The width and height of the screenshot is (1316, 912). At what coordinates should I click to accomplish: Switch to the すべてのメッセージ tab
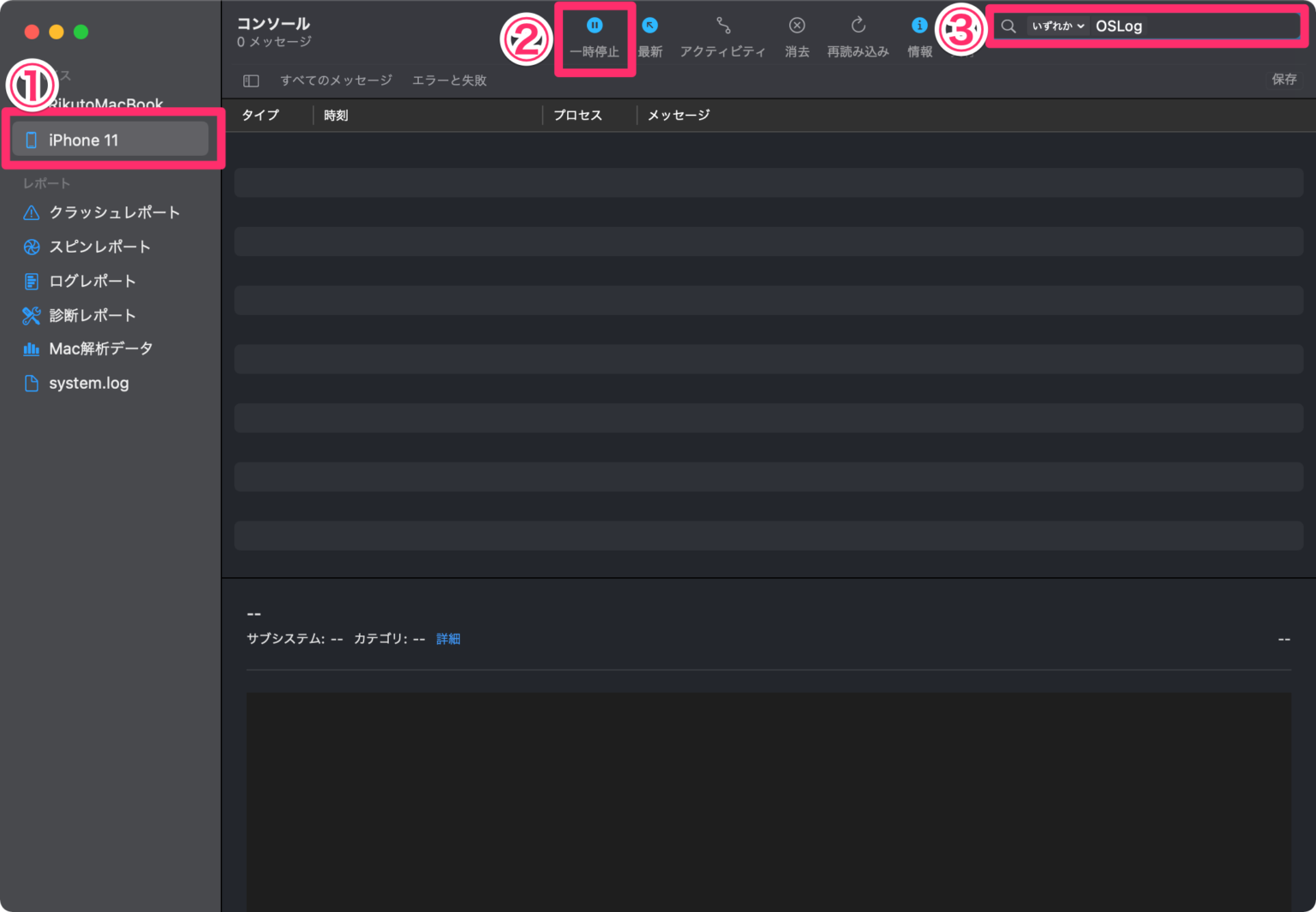(x=336, y=80)
